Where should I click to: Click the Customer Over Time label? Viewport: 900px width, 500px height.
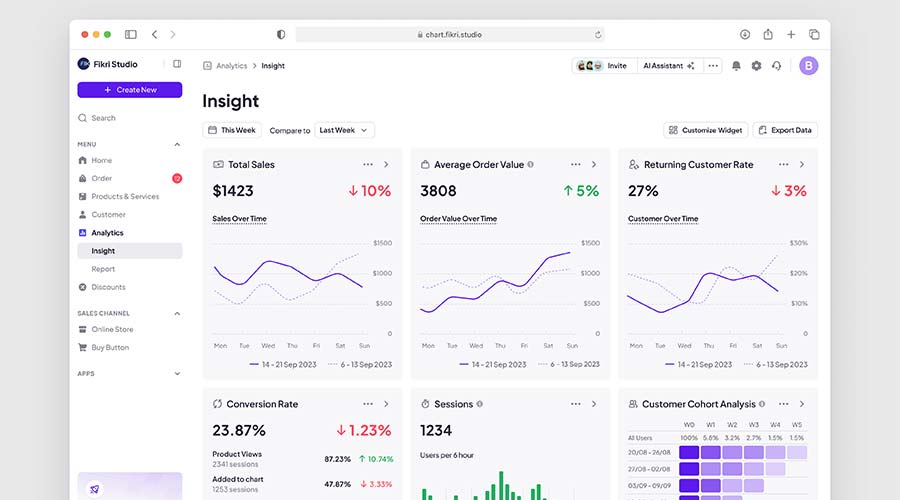[663, 219]
